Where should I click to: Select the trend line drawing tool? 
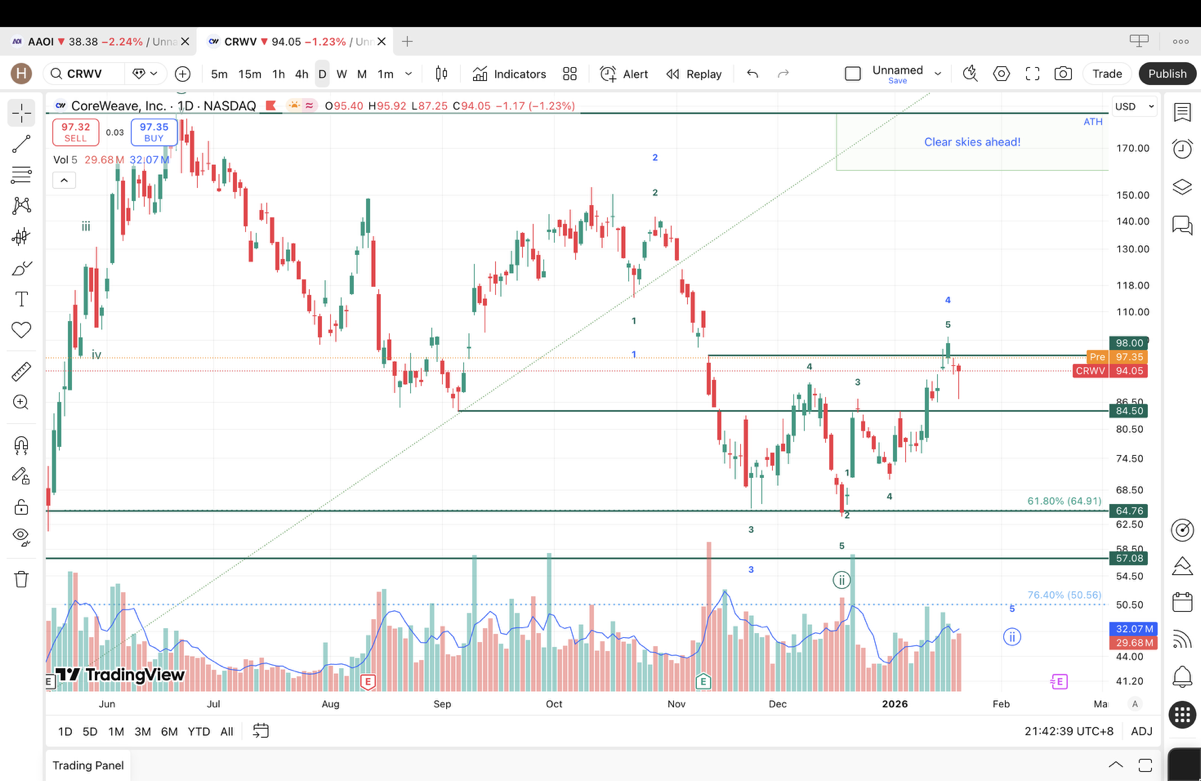pos(21,145)
